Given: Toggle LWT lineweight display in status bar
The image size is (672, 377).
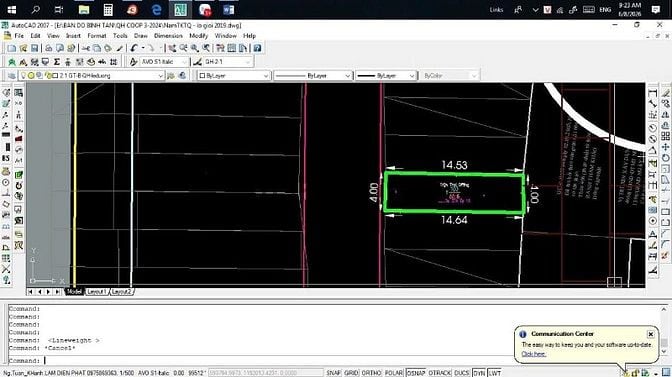Looking at the screenshot, I should pyautogui.click(x=495, y=373).
